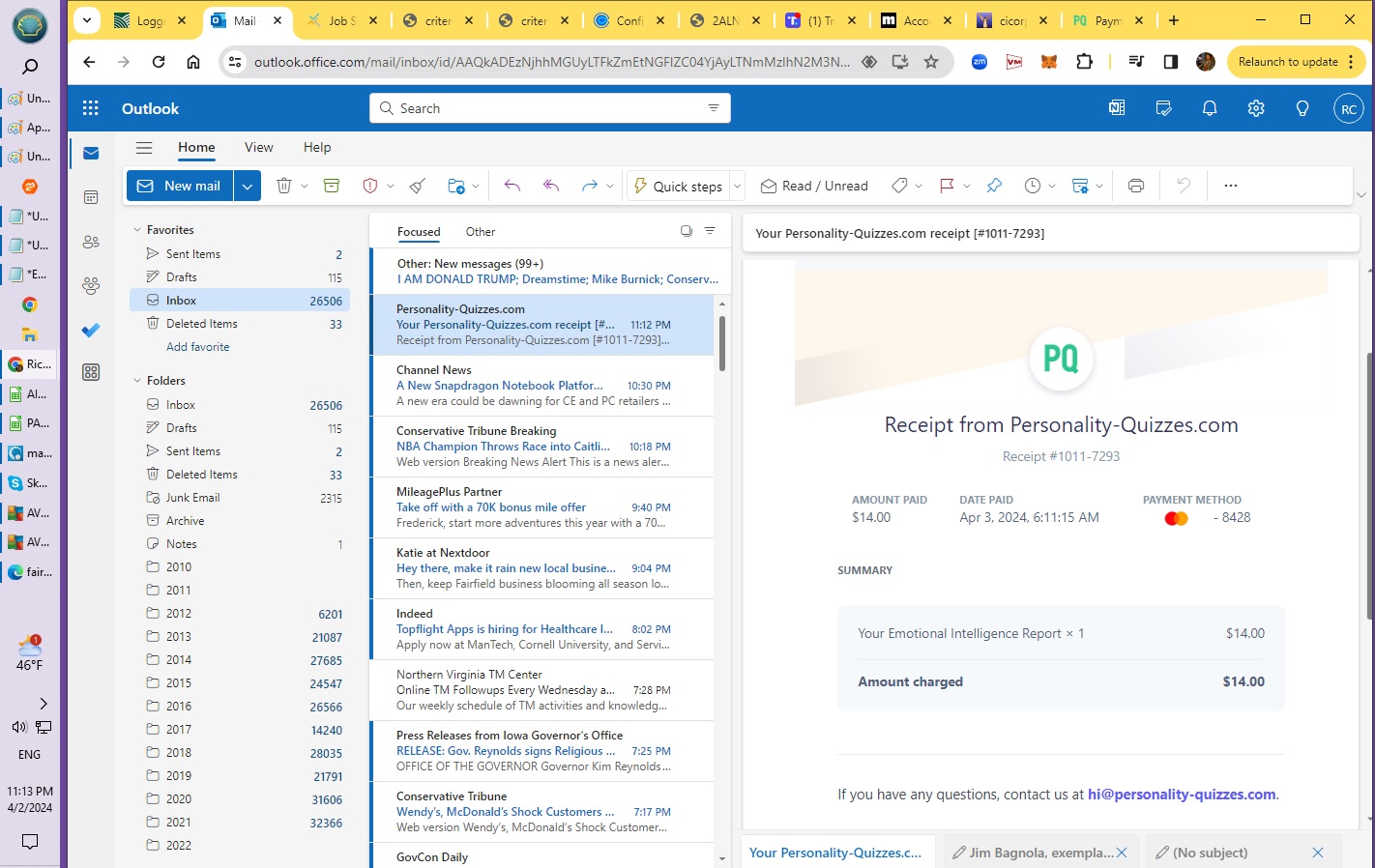Switch to the View ribbon tab
Screen dimensions: 1375x868
point(258,147)
